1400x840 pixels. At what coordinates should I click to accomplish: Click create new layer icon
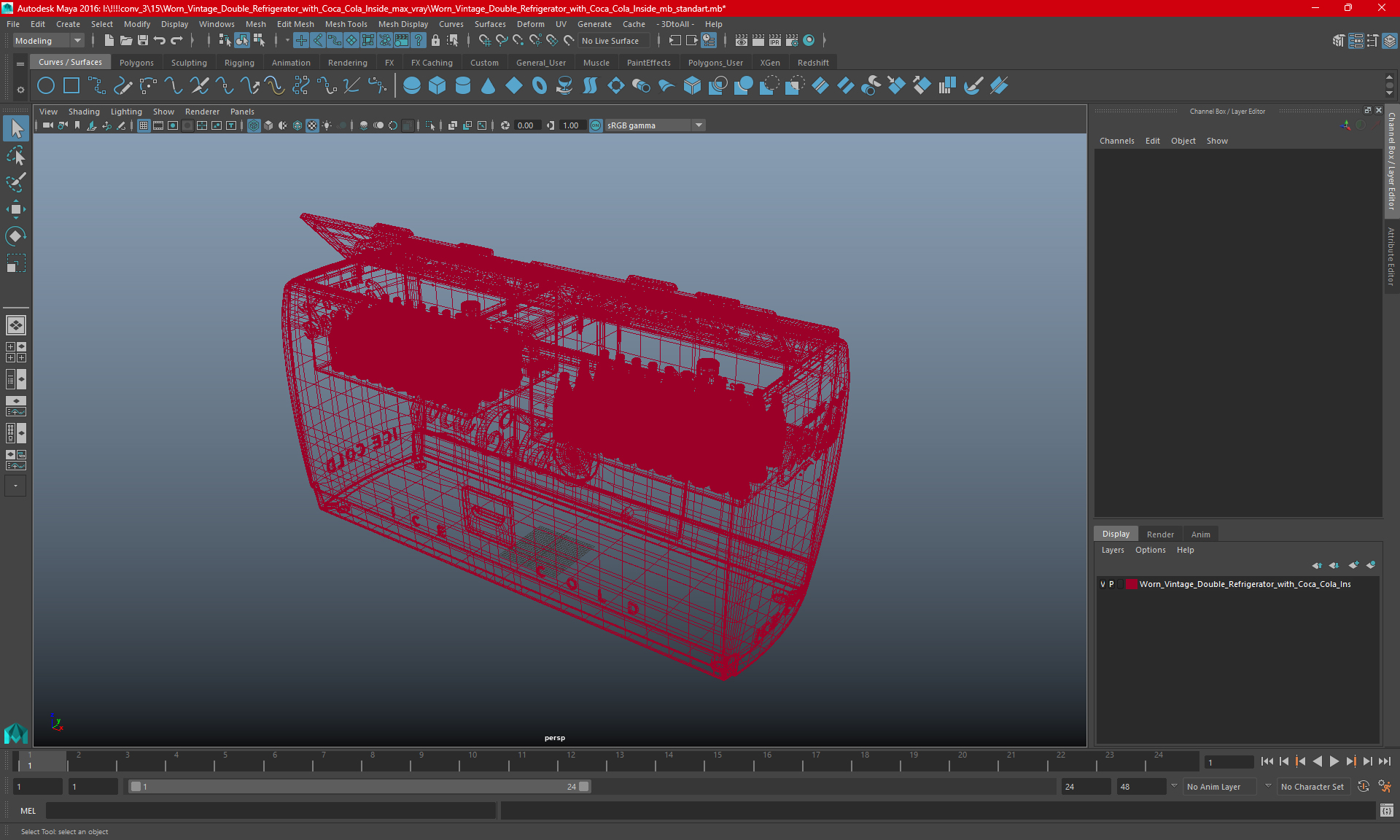pyautogui.click(x=1354, y=565)
